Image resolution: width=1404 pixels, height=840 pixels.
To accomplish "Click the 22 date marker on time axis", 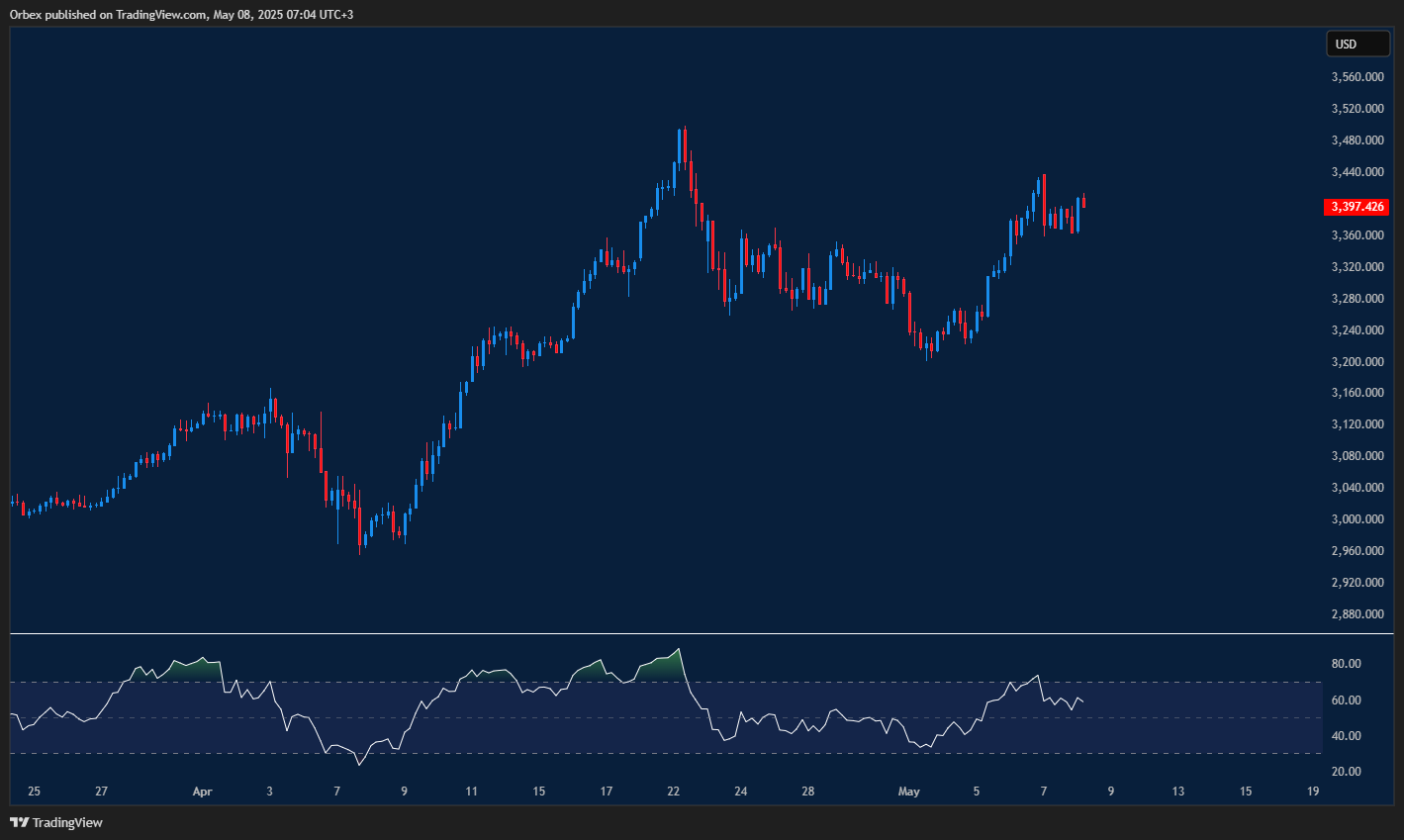I will (674, 792).
